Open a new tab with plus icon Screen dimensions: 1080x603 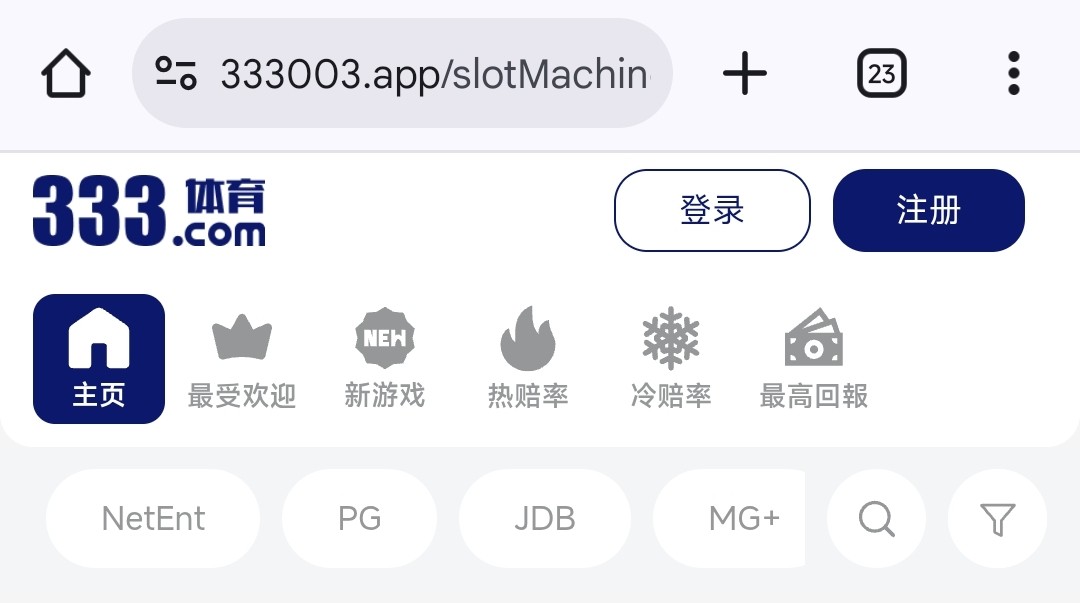pyautogui.click(x=745, y=73)
